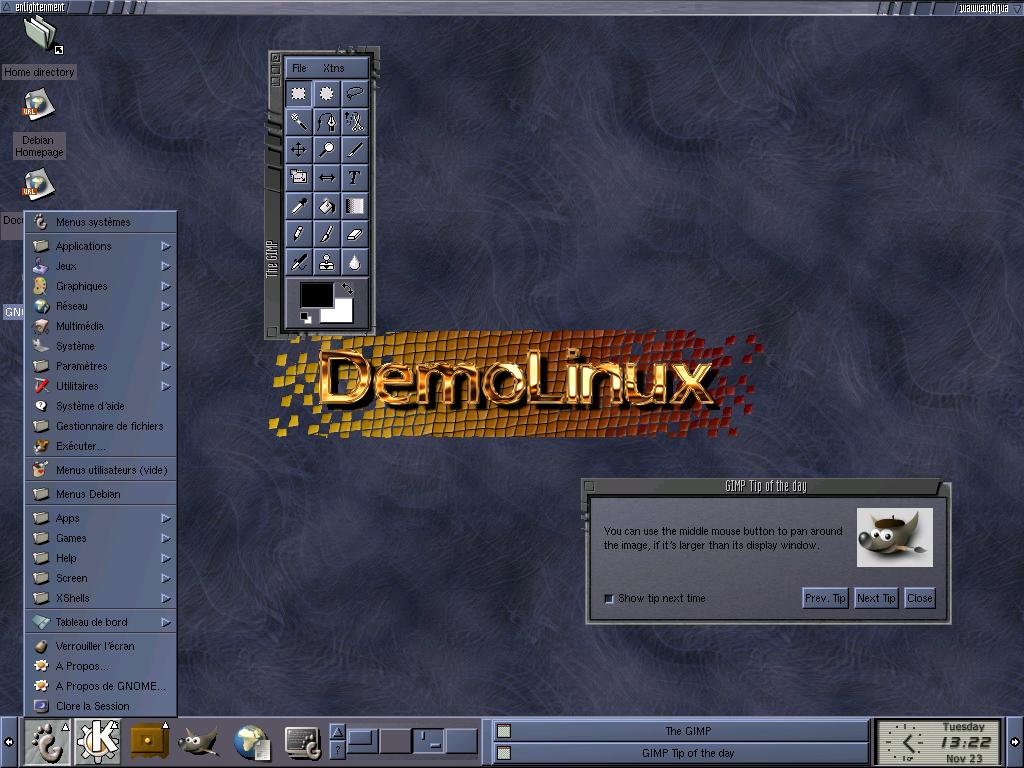The height and width of the screenshot is (768, 1024).
Task: Expand the Multimédia submenu arrow
Action: [166, 327]
